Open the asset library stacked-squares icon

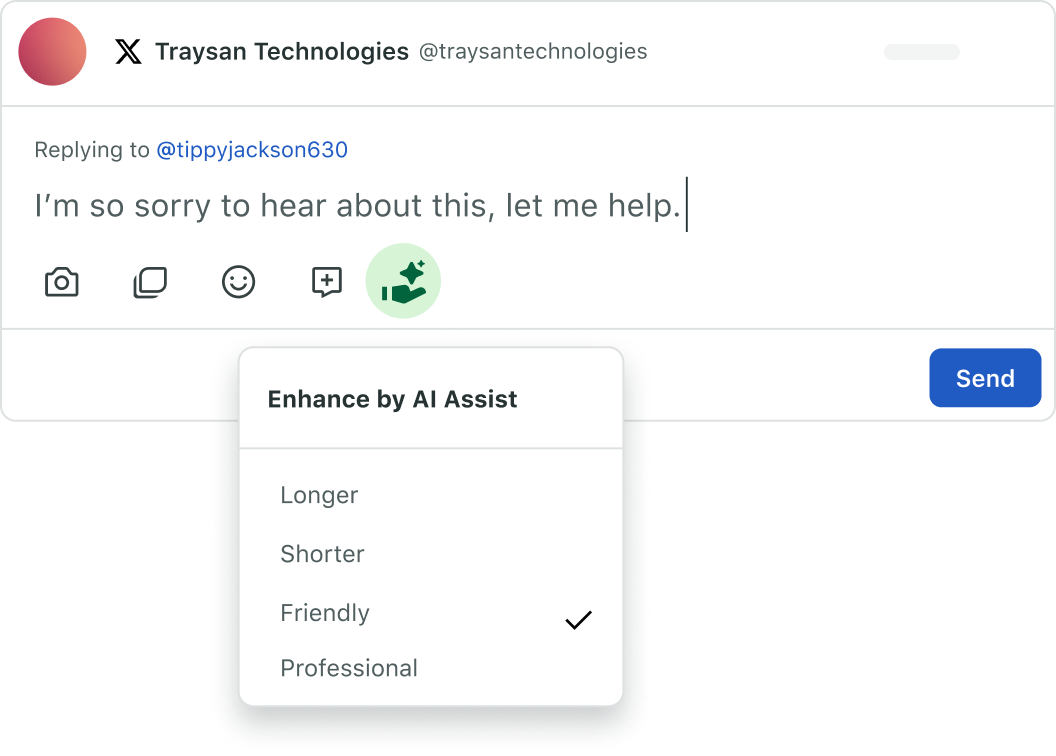tap(150, 282)
